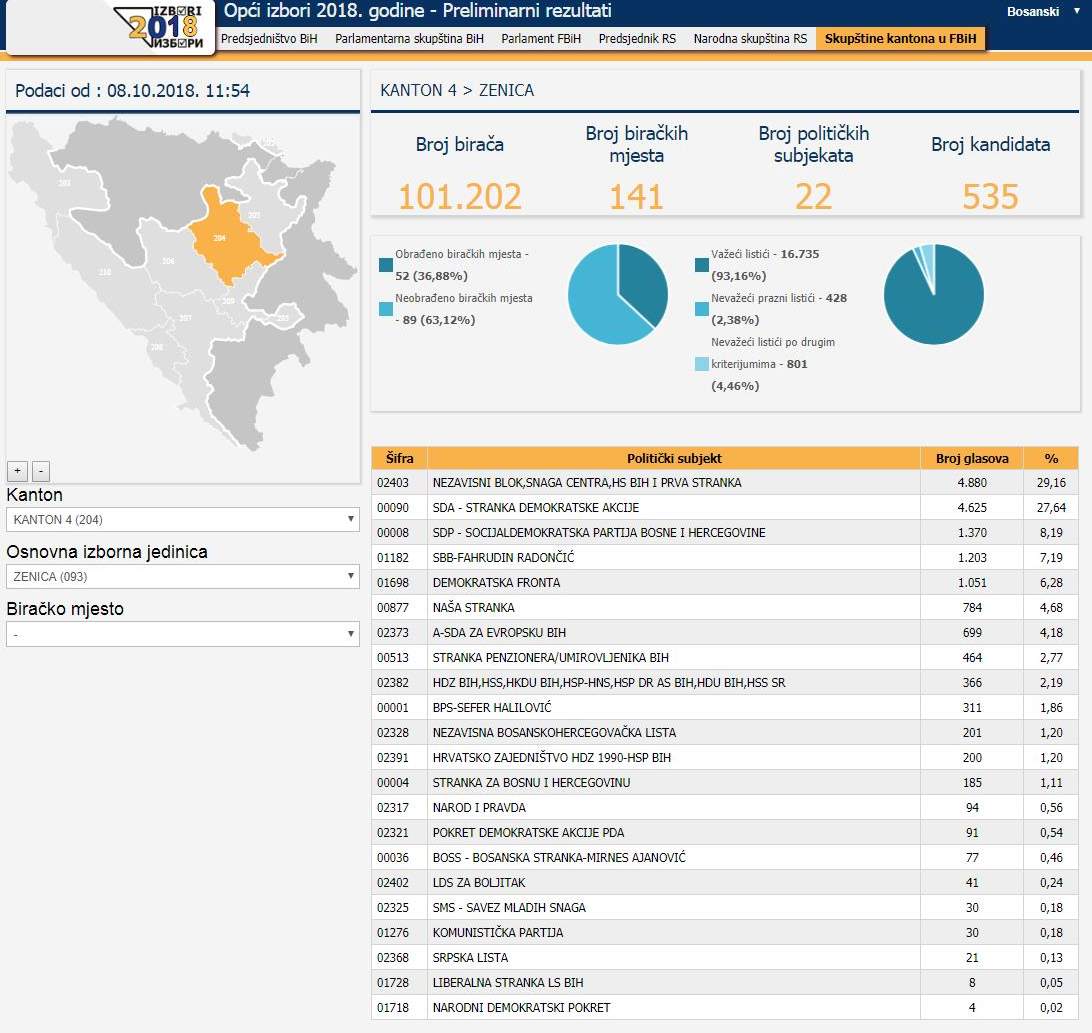Click the Izbori 2018 logo
Image resolution: width=1092 pixels, height=1033 pixels.
pyautogui.click(x=164, y=27)
